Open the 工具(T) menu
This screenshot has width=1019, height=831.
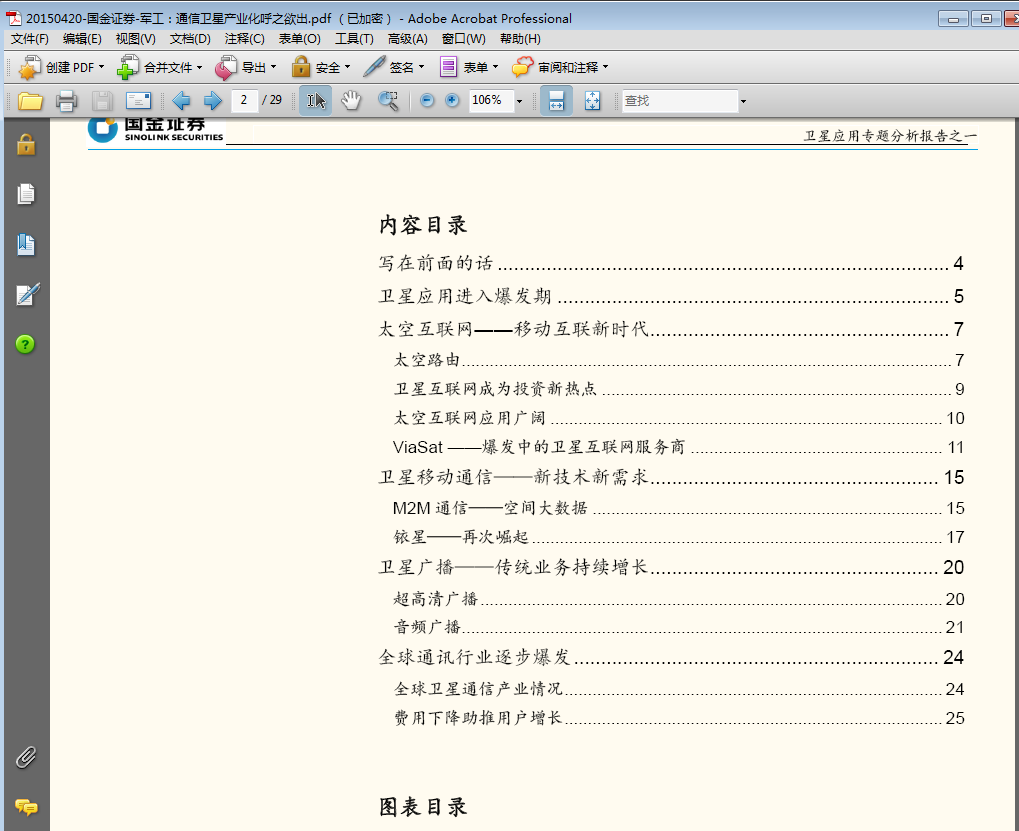click(354, 39)
